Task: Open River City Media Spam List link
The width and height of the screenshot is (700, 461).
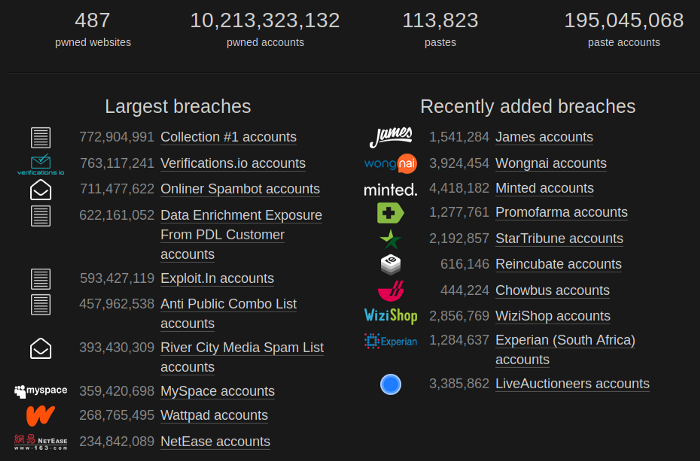Action: pos(242,357)
